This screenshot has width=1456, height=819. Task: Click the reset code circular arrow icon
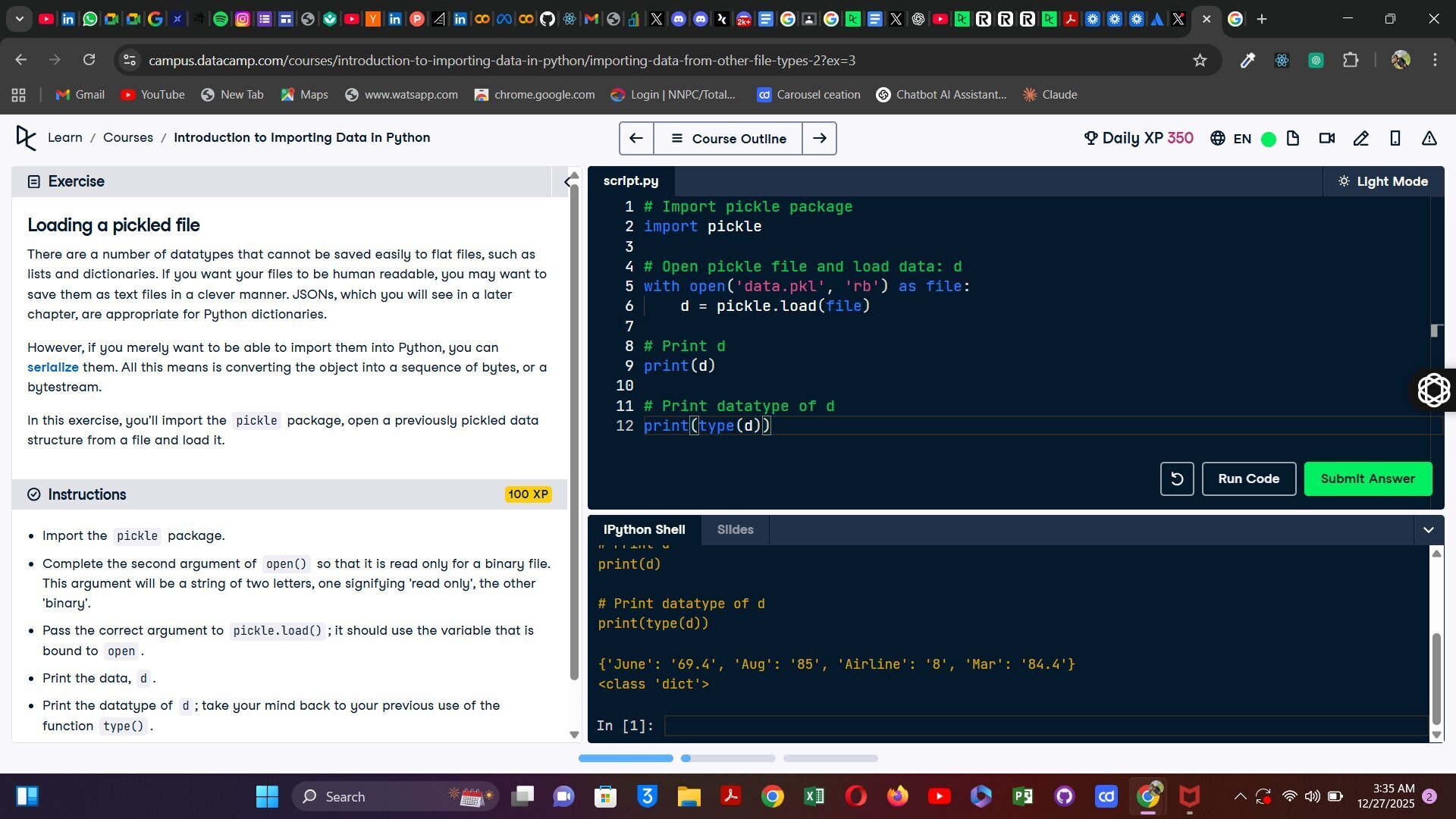click(1176, 479)
